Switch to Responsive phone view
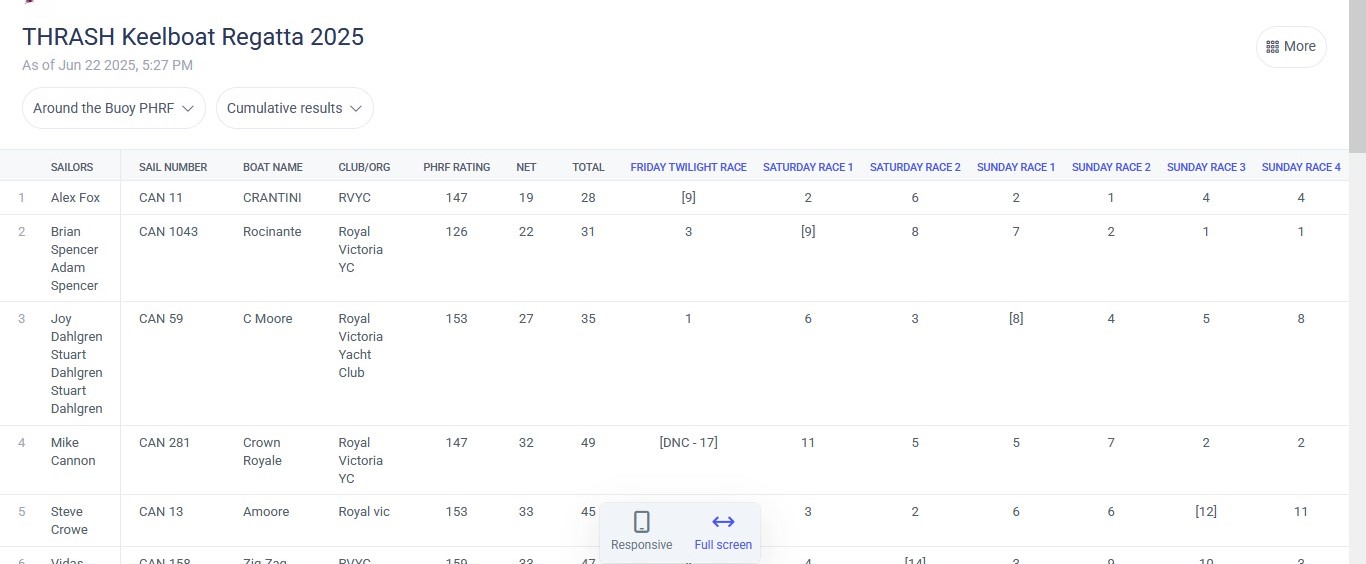The width and height of the screenshot is (1366, 564). pos(642,531)
